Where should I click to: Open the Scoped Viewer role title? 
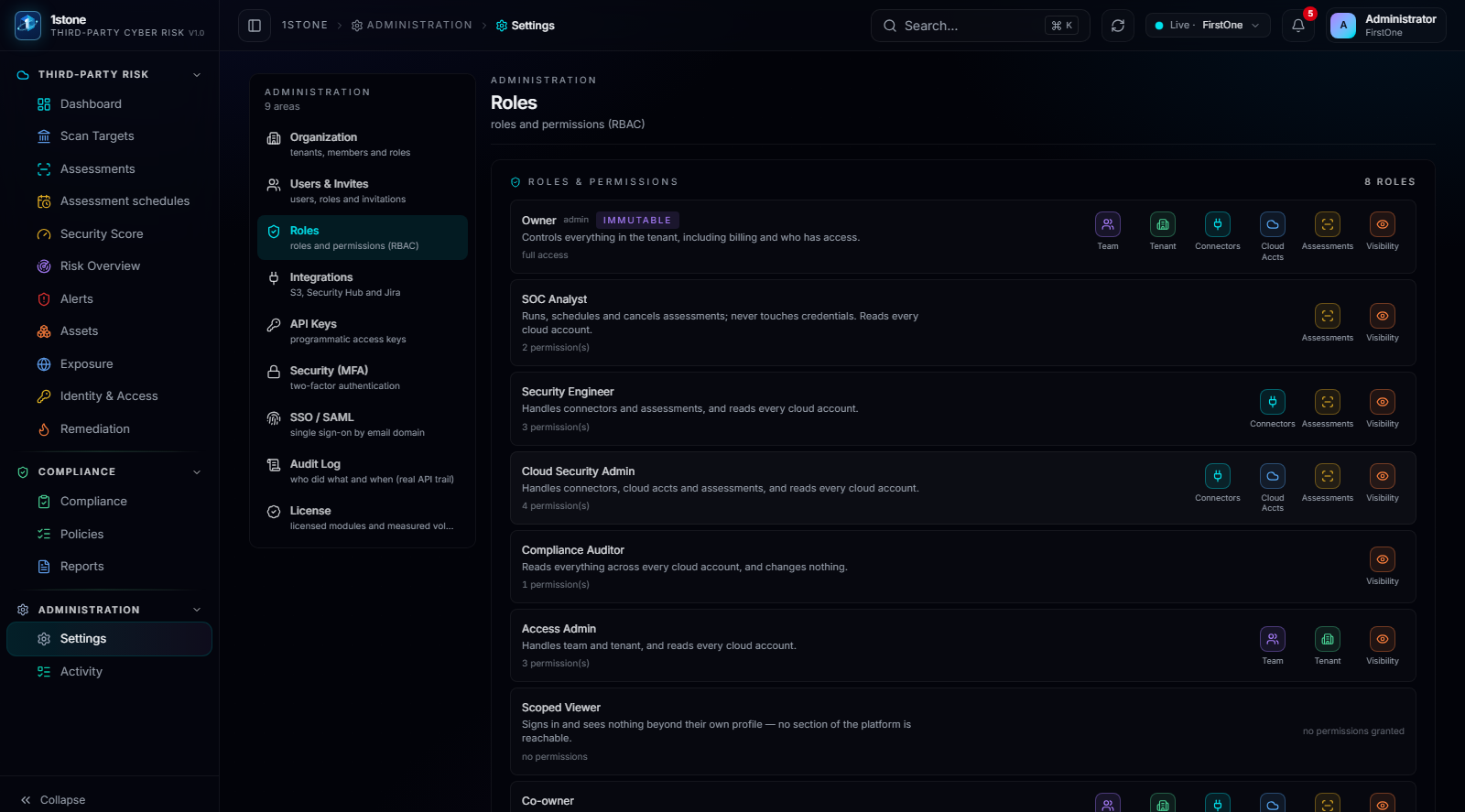tap(561, 708)
